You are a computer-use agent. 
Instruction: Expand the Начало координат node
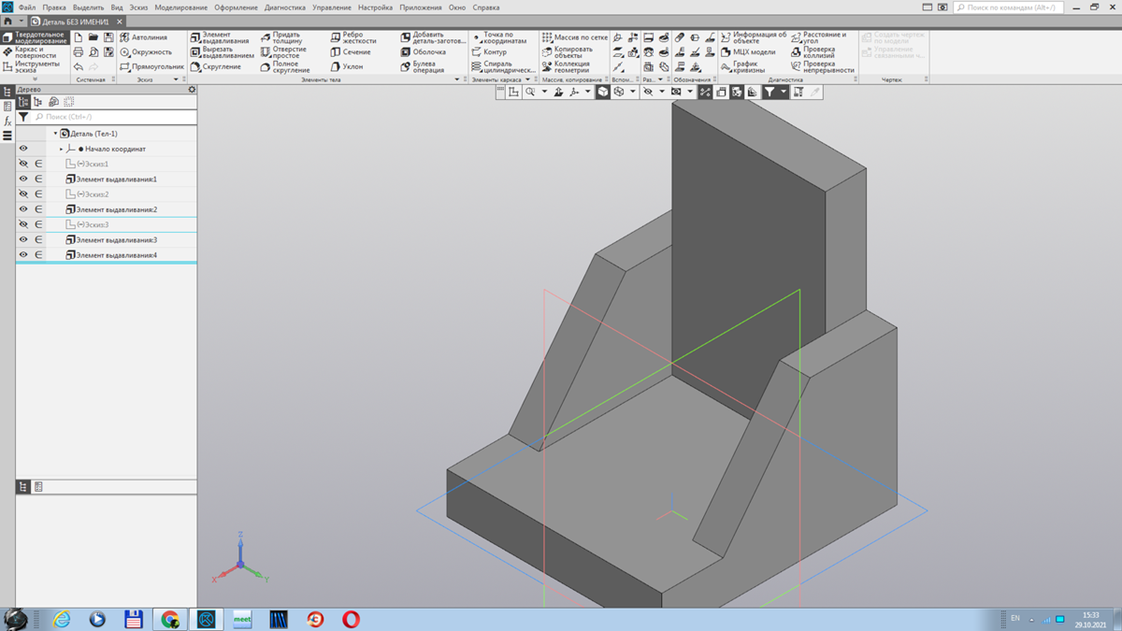[61, 149]
